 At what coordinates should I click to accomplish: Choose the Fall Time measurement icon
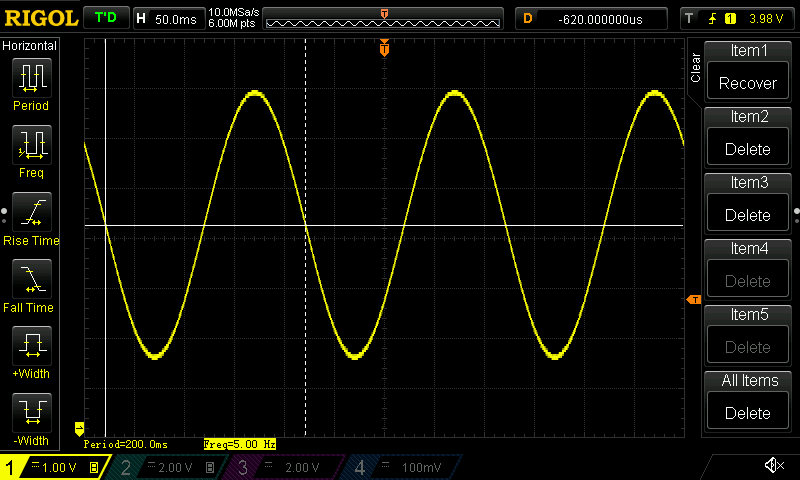[x=31, y=279]
